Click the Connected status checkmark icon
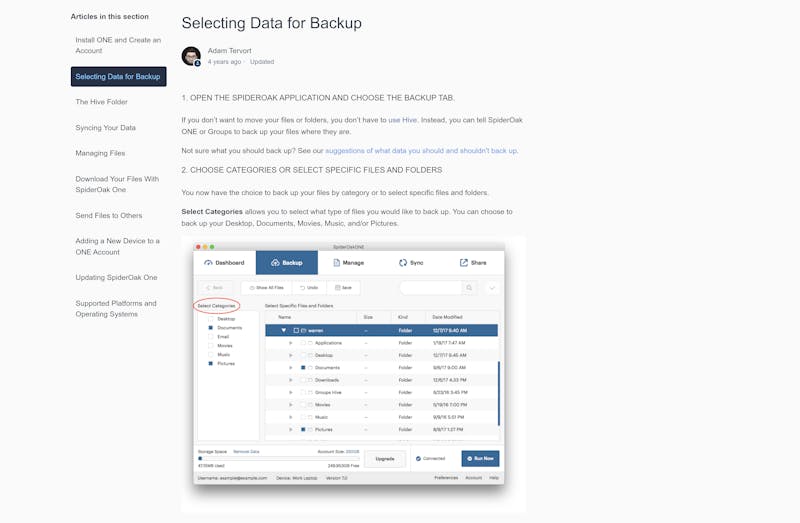The width and height of the screenshot is (800, 523). pos(418,459)
